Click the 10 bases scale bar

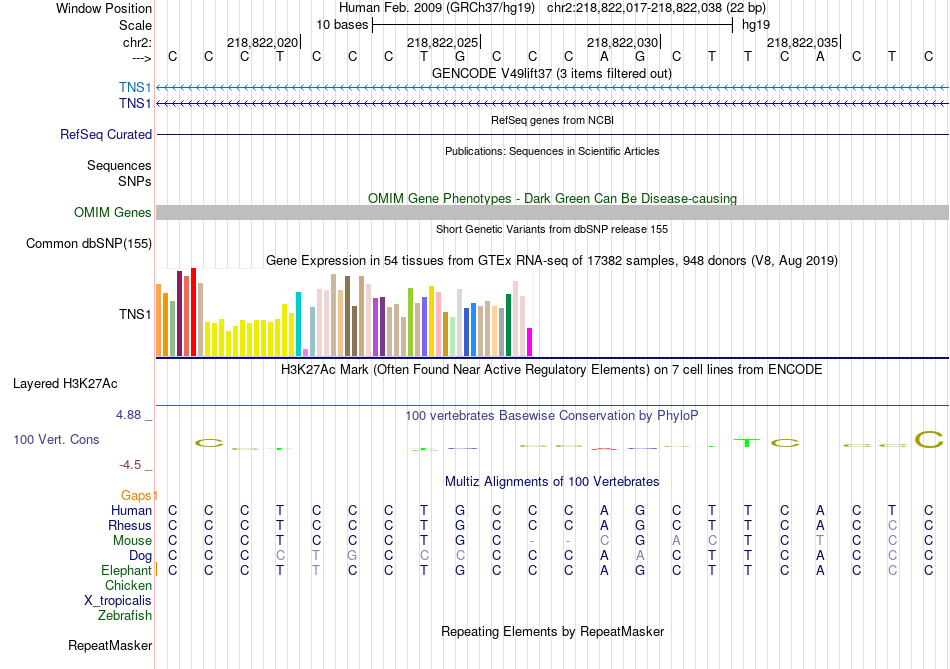[552, 24]
